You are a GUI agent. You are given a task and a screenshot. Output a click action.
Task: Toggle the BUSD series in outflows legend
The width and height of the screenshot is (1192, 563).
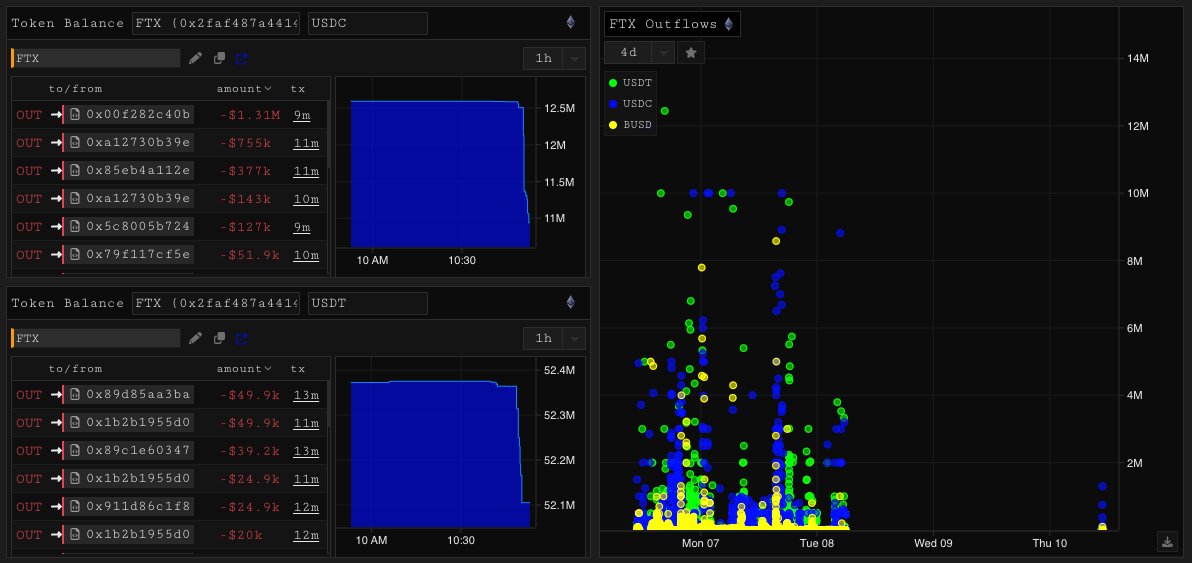(x=631, y=125)
